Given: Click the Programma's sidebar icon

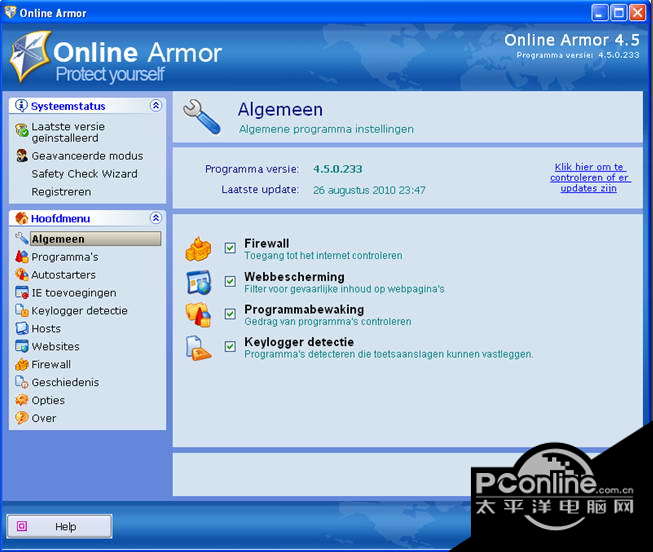Looking at the screenshot, I should pyautogui.click(x=22, y=257).
